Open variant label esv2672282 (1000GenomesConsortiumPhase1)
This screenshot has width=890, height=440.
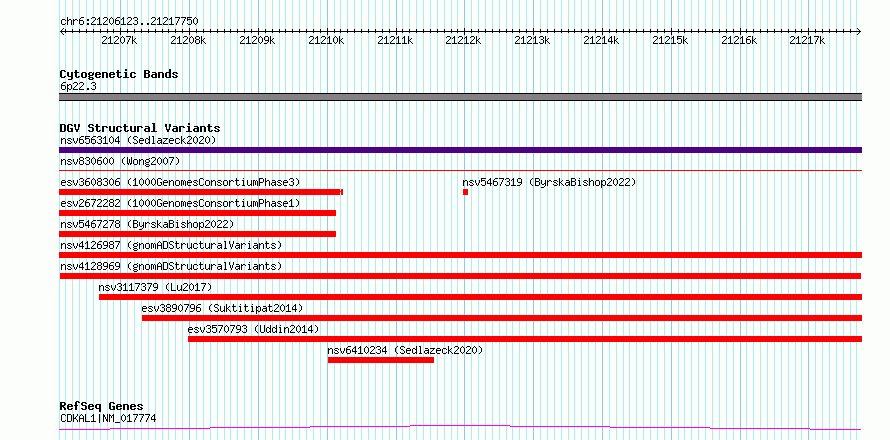pos(180,203)
